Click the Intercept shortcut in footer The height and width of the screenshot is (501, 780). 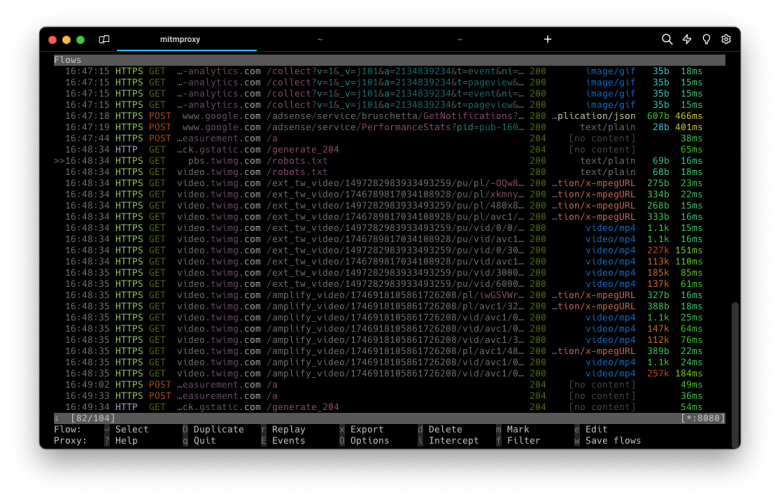click(454, 440)
